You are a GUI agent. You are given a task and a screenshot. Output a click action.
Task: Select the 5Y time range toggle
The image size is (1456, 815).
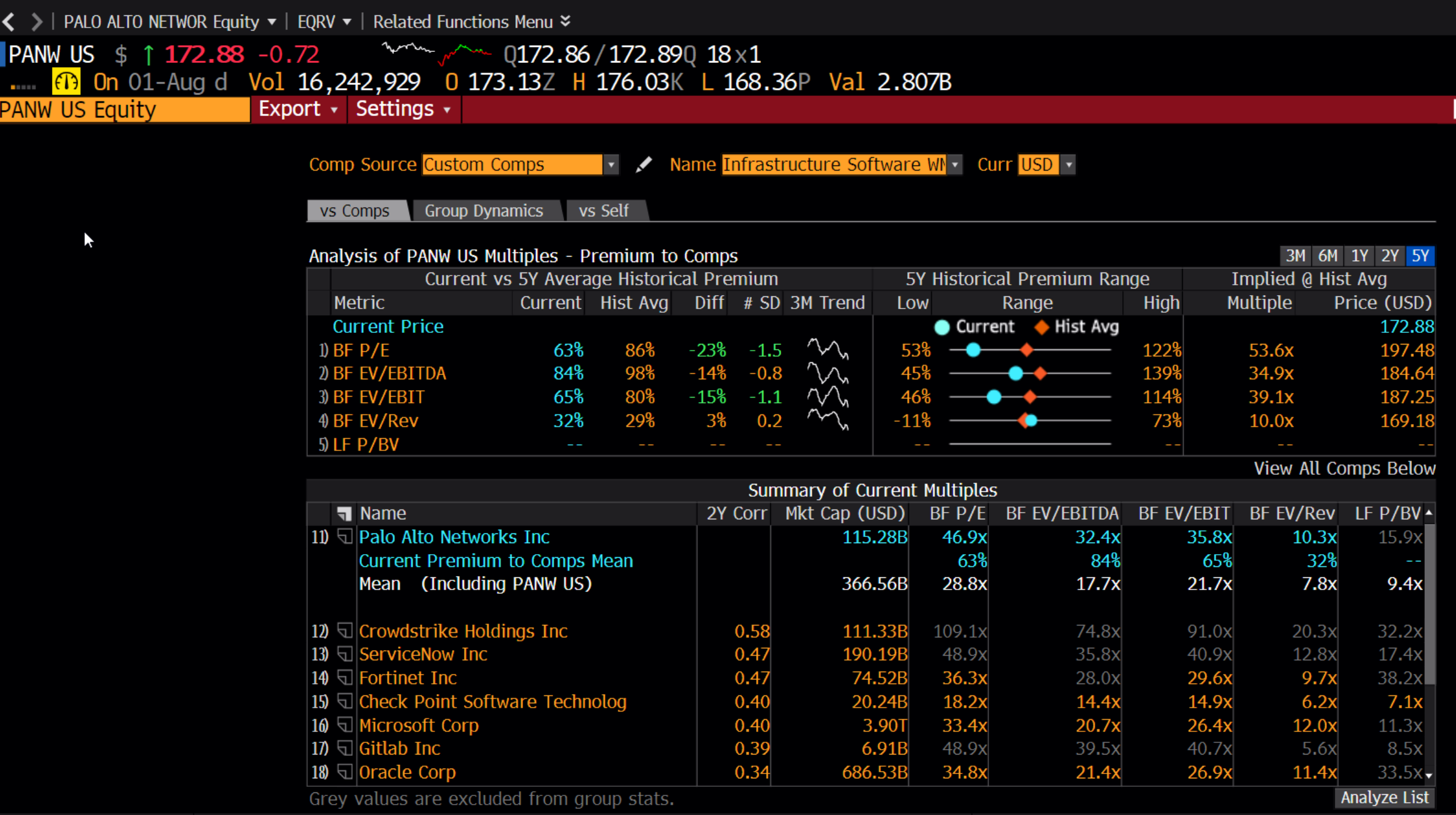[x=1420, y=256]
